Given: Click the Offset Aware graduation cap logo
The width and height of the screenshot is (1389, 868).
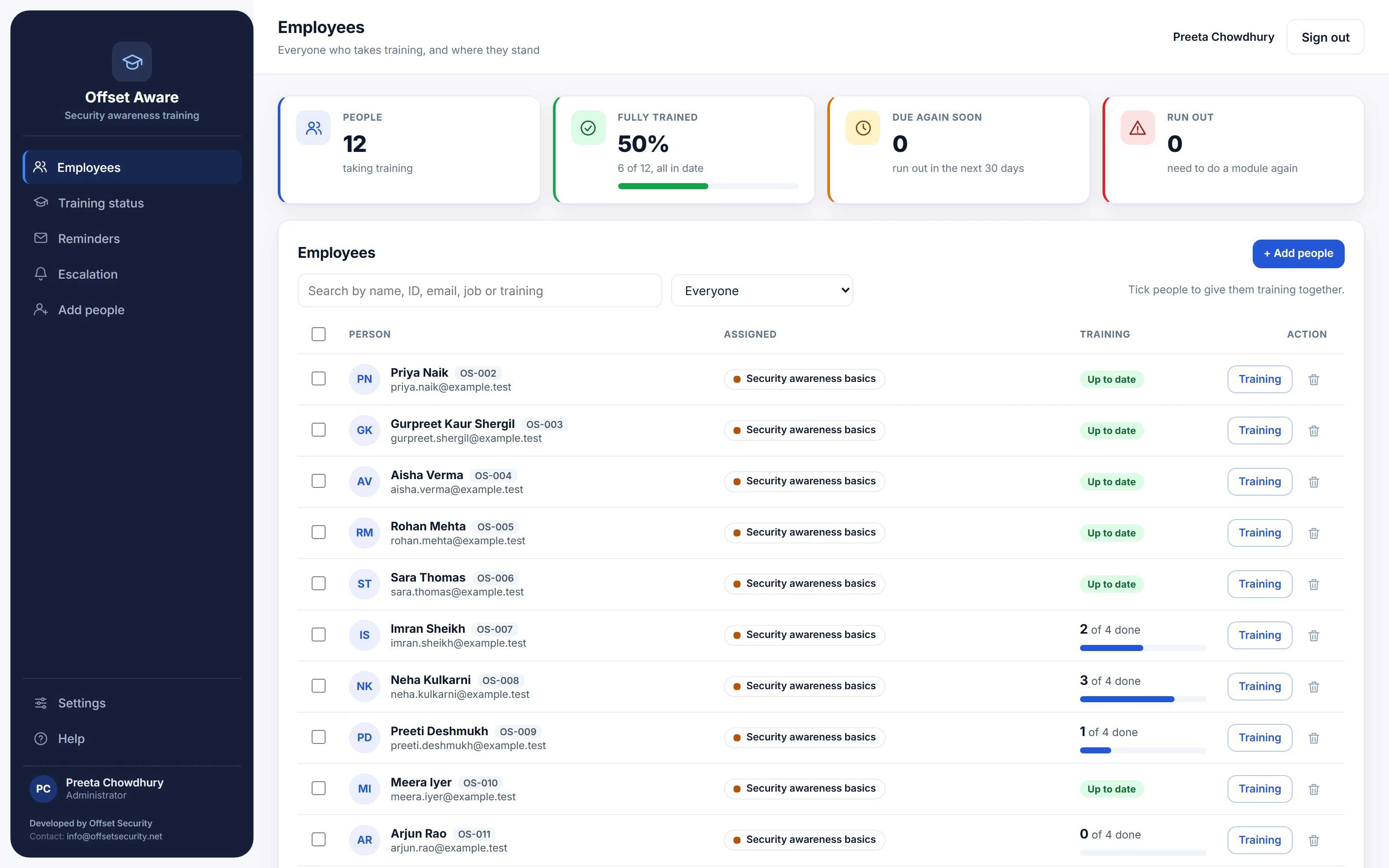Looking at the screenshot, I should click(132, 62).
